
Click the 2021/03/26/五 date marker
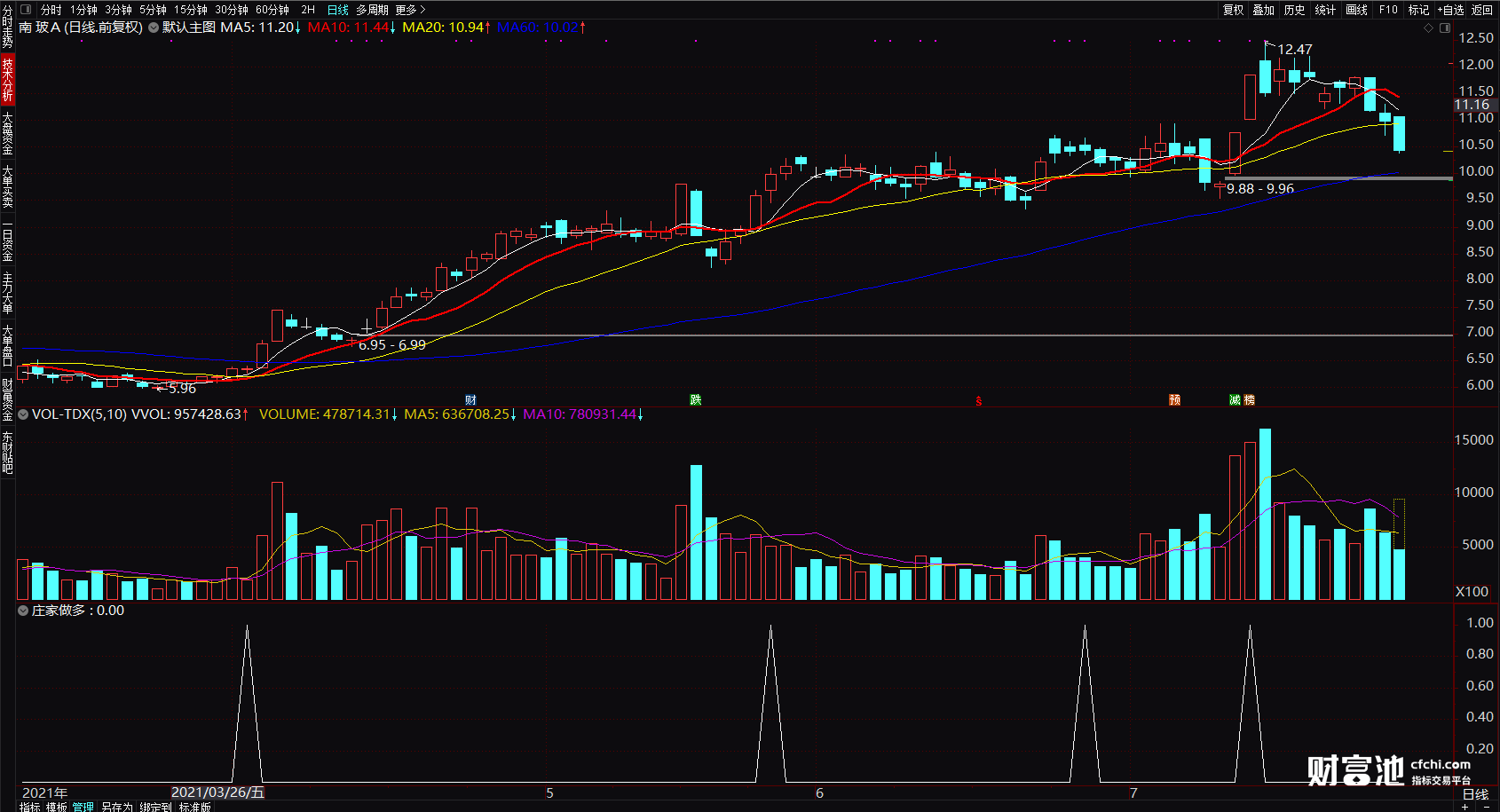[x=217, y=792]
